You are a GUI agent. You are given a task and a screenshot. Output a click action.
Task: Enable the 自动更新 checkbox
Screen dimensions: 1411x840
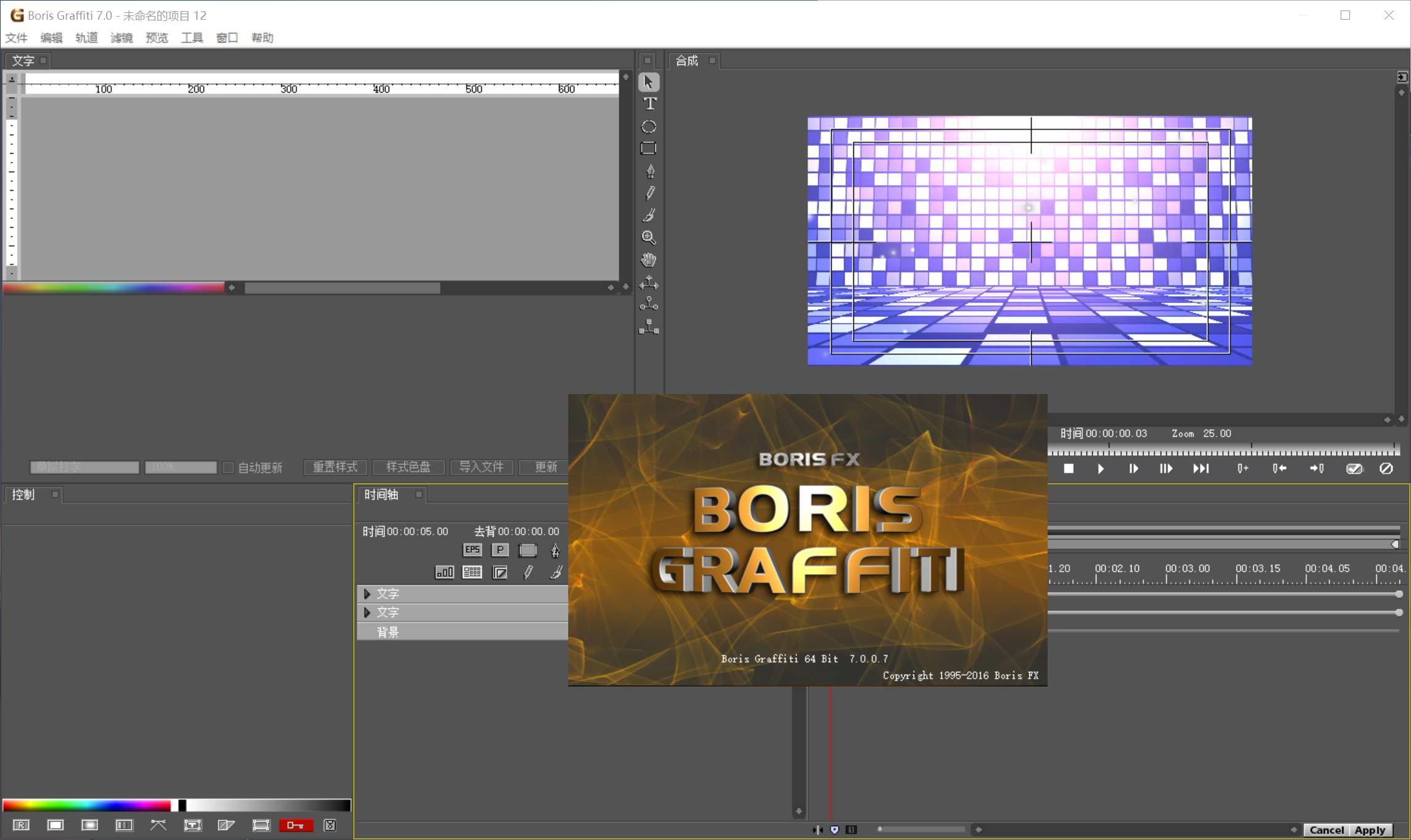228,467
